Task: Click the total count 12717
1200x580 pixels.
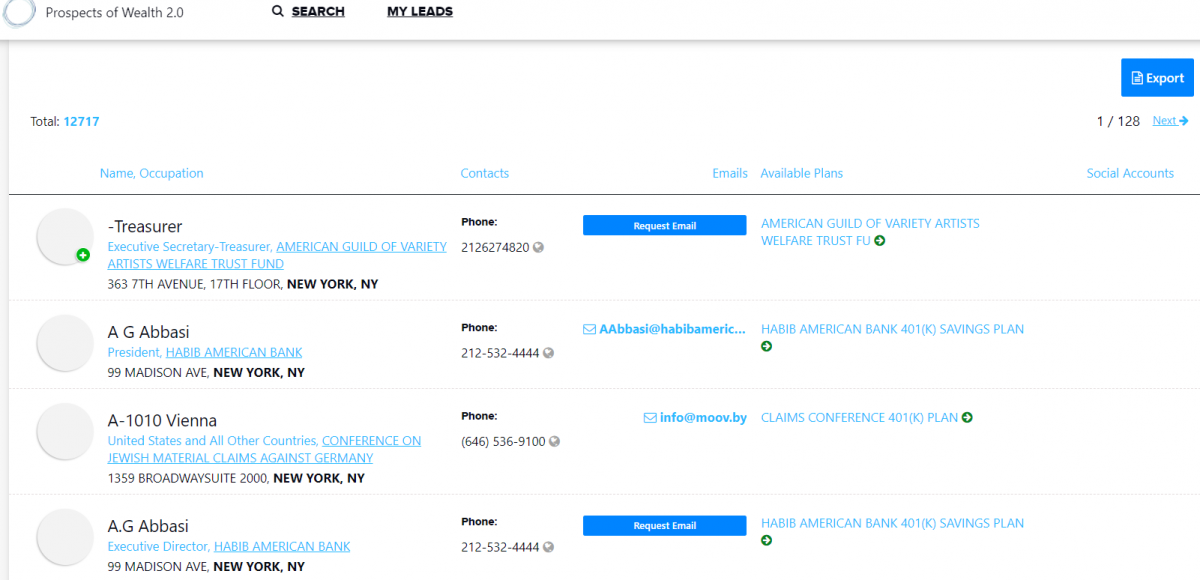Action: click(x=81, y=122)
